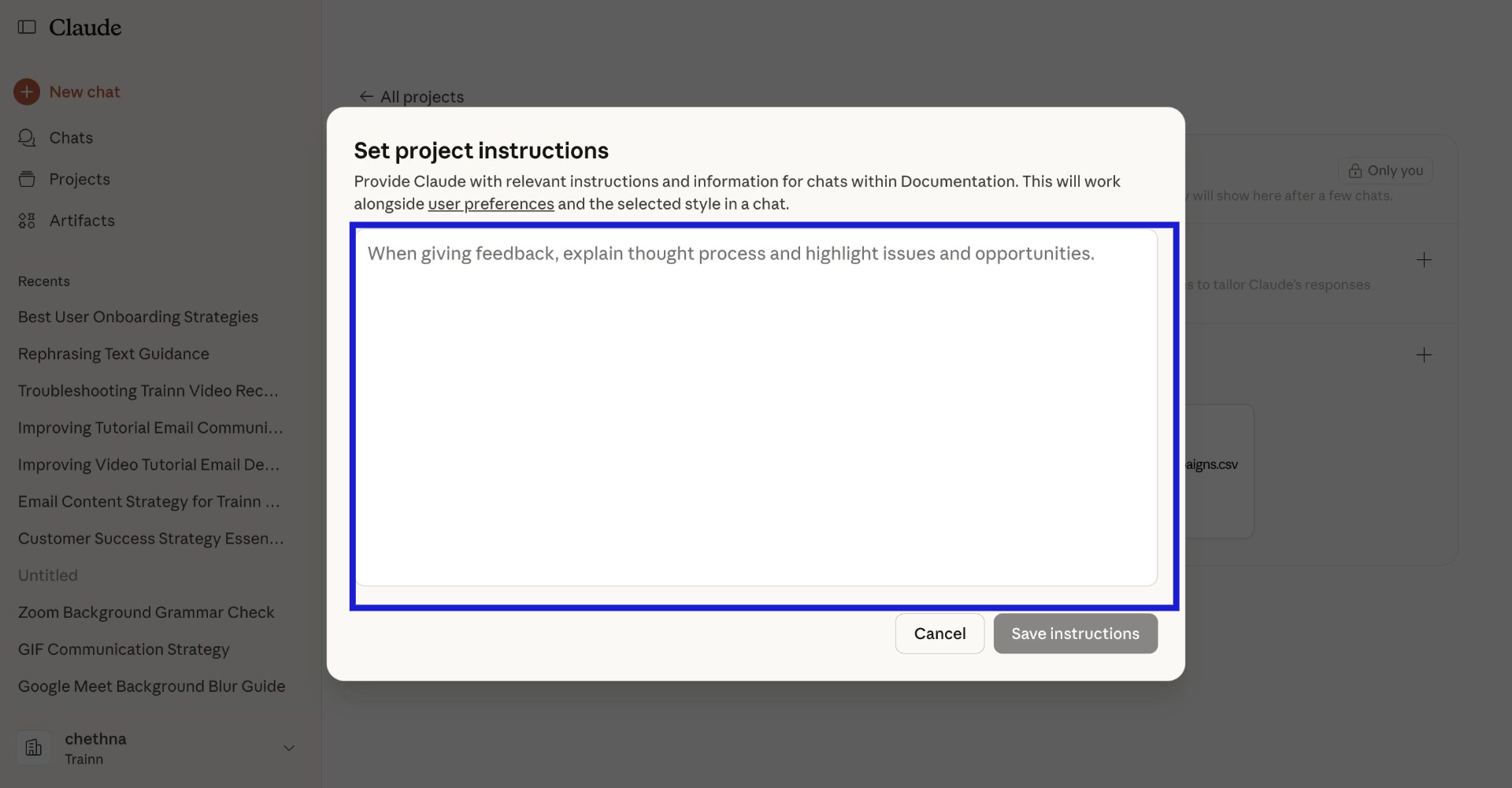The height and width of the screenshot is (788, 1512).
Task: Save the project instructions
Action: [1075, 633]
